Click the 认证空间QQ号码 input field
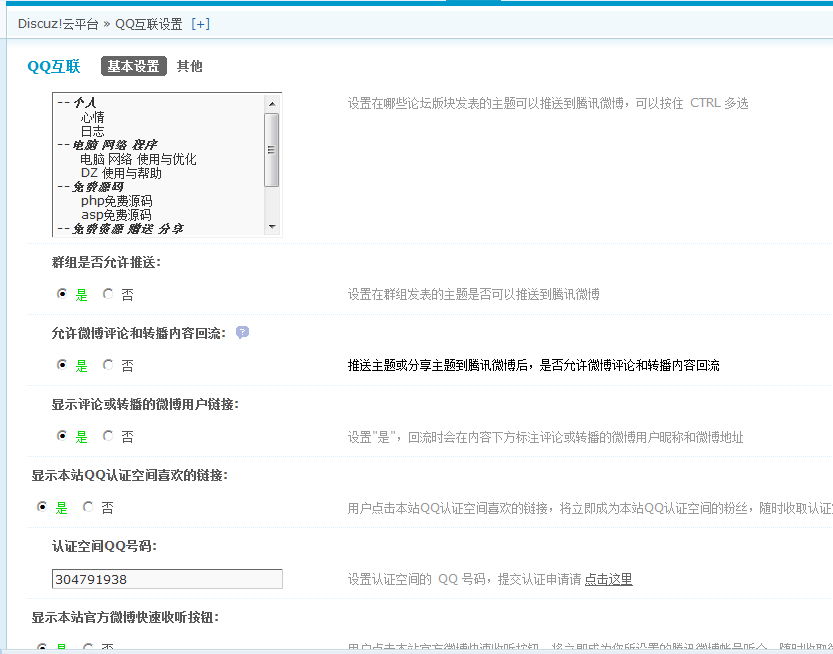Screen dimensions: 833x654 pos(167,579)
